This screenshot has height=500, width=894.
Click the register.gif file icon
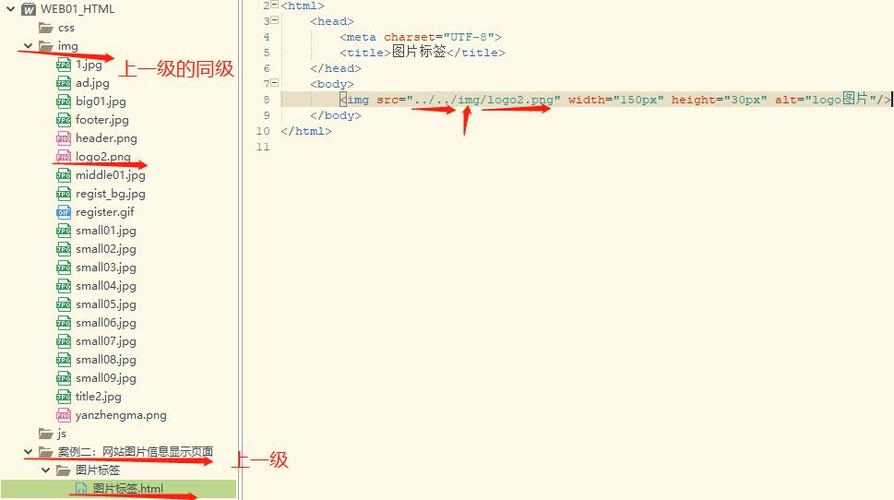click(x=63, y=212)
